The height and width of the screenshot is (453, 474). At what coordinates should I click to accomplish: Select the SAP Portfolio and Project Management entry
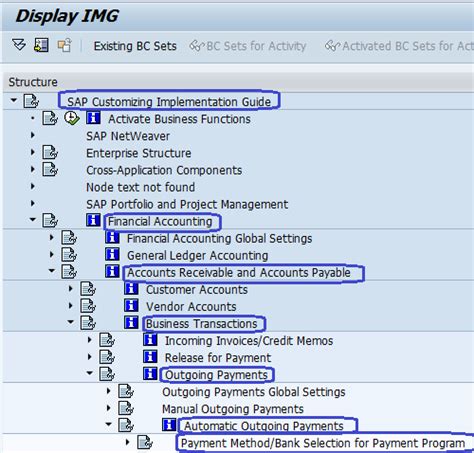[187, 204]
